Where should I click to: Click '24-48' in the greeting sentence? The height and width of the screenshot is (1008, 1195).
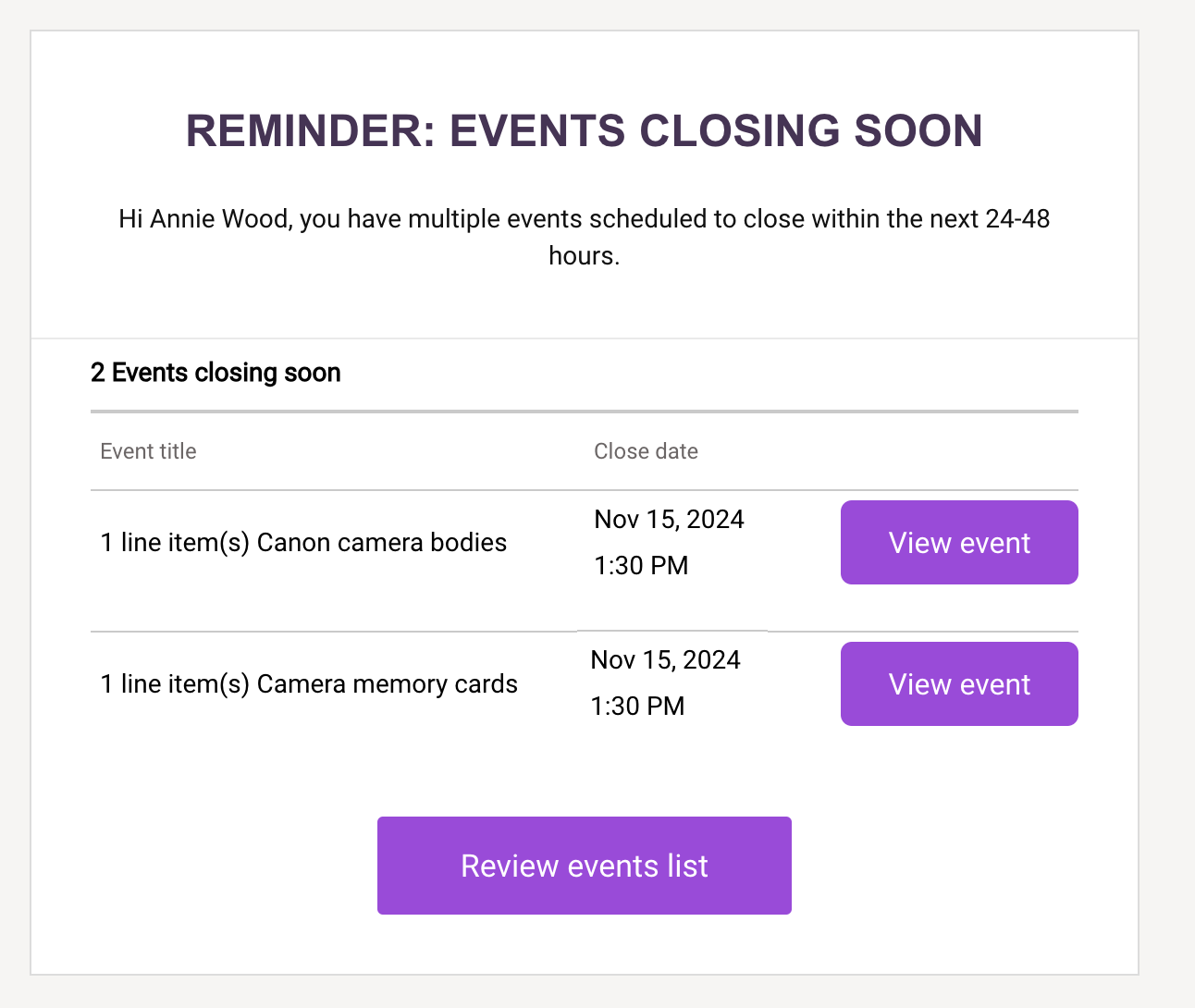coord(1017,219)
